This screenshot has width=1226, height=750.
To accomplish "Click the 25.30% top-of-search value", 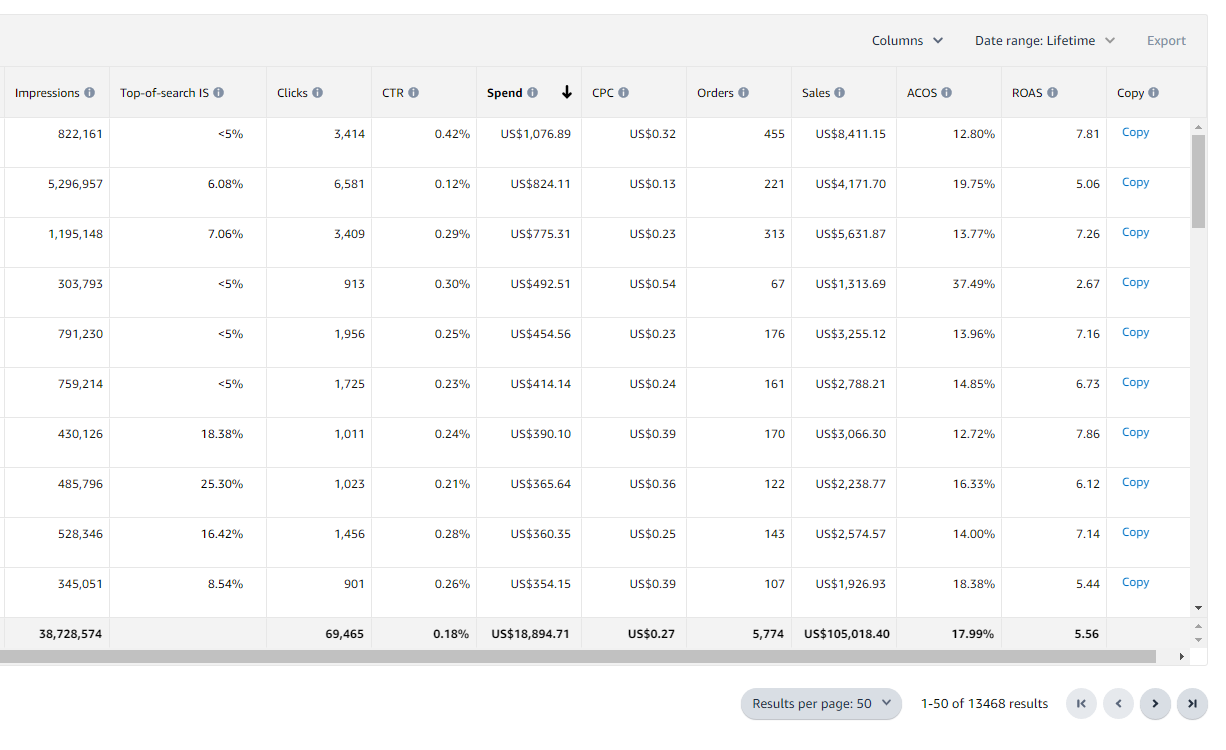I will point(222,484).
